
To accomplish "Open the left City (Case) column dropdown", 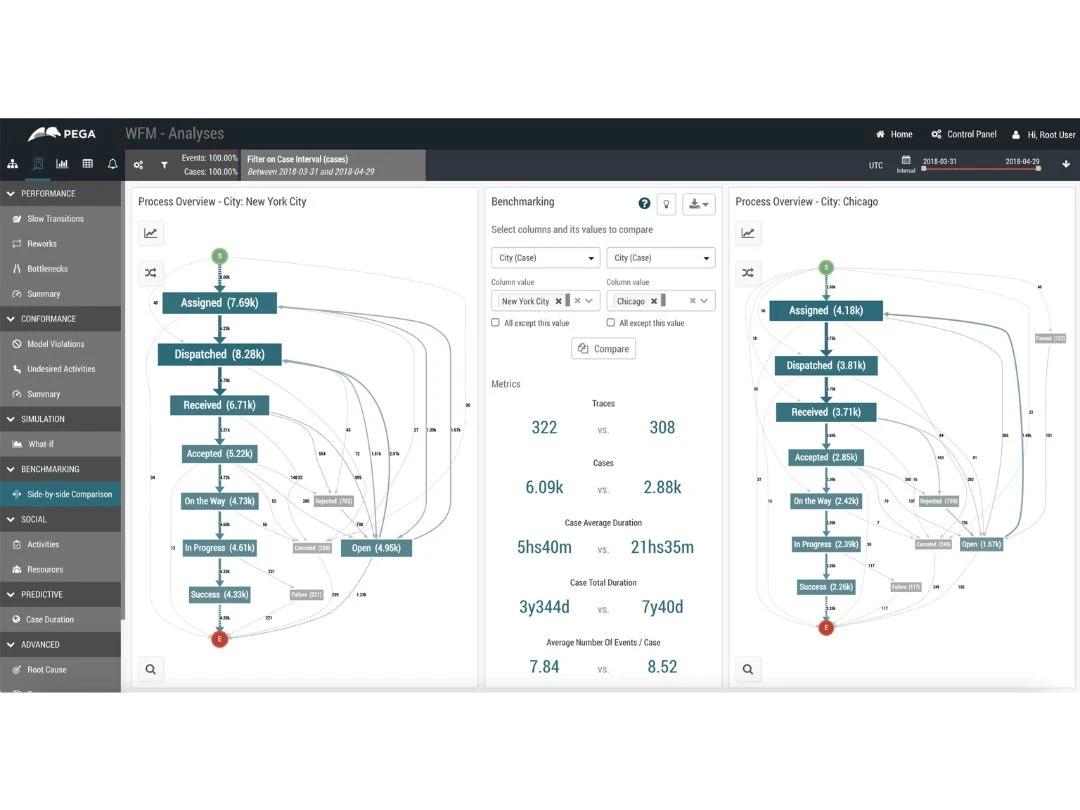I will [x=545, y=258].
